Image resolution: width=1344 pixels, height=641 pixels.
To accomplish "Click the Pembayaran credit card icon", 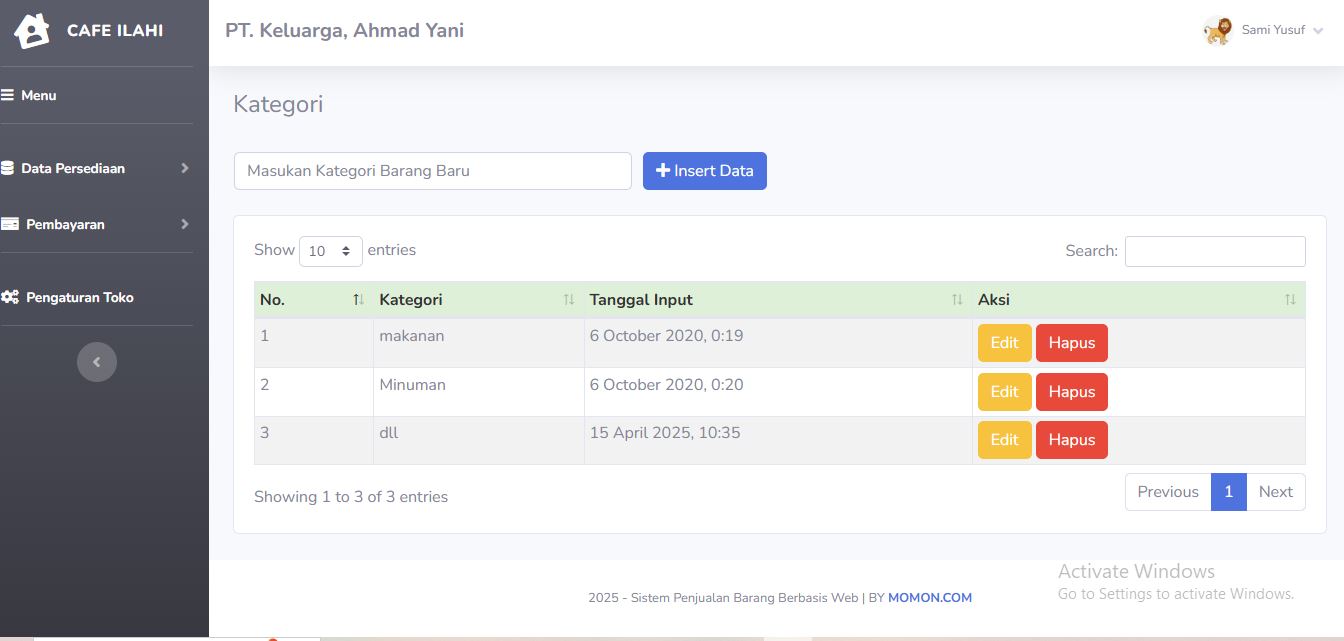I will point(10,224).
